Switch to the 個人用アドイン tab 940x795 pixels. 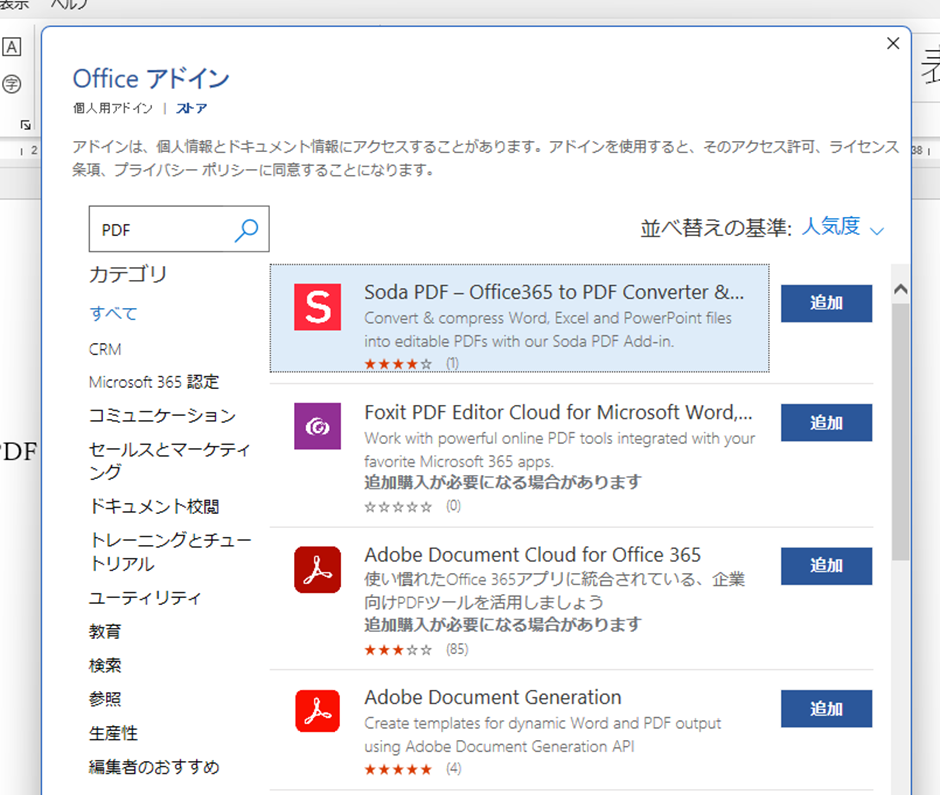point(113,109)
